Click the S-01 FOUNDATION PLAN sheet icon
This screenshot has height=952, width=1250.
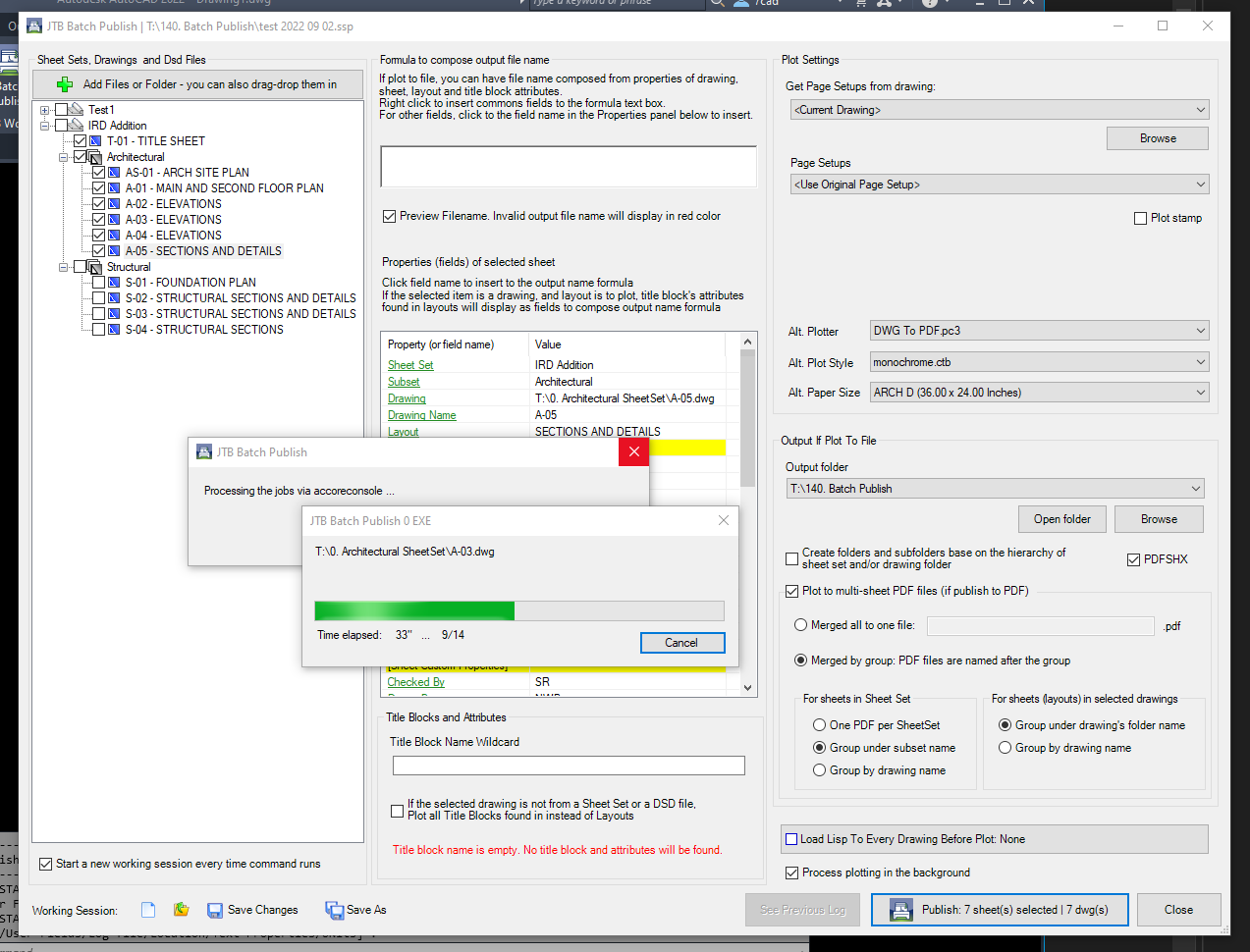114,283
